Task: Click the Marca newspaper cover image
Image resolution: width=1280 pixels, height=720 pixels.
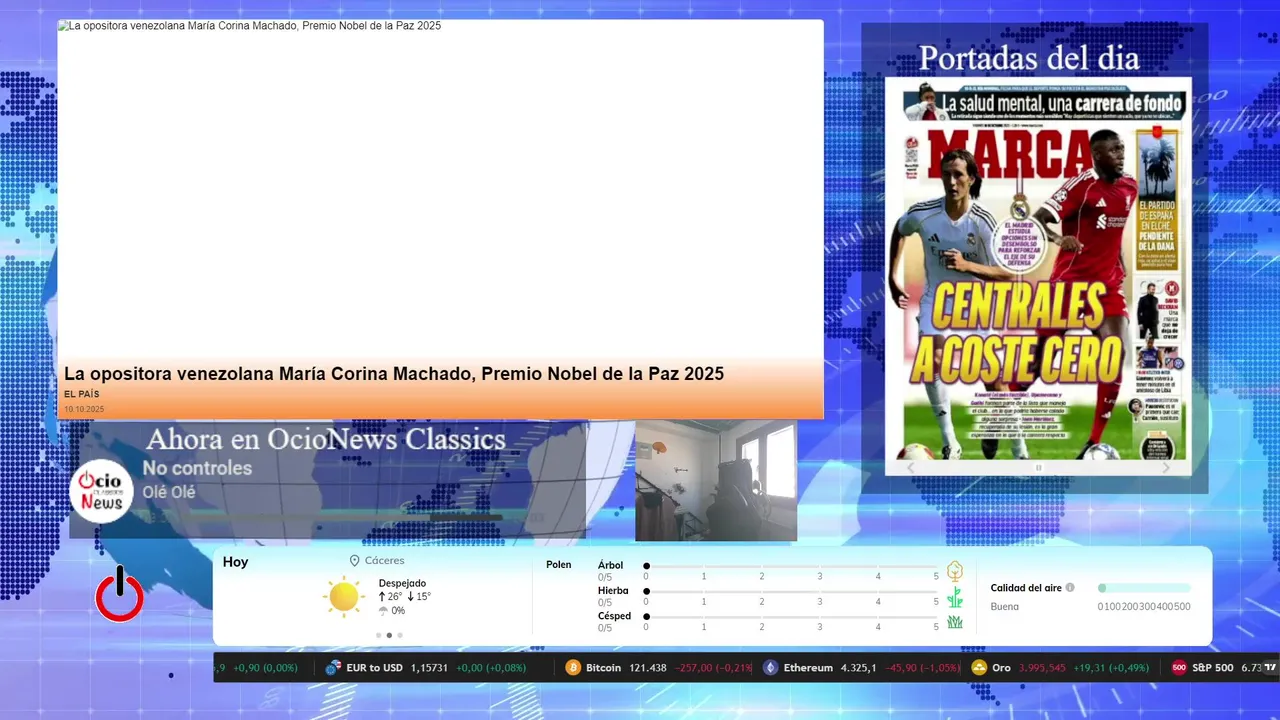Action: point(1038,267)
